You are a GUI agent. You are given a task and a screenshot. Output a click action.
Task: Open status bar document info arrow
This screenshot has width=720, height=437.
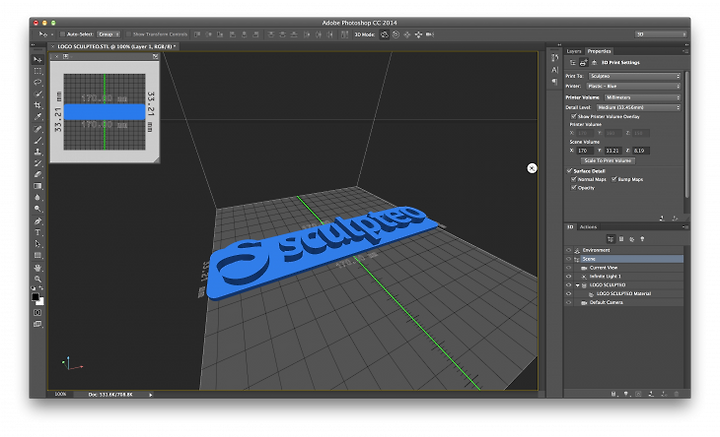click(x=151, y=395)
